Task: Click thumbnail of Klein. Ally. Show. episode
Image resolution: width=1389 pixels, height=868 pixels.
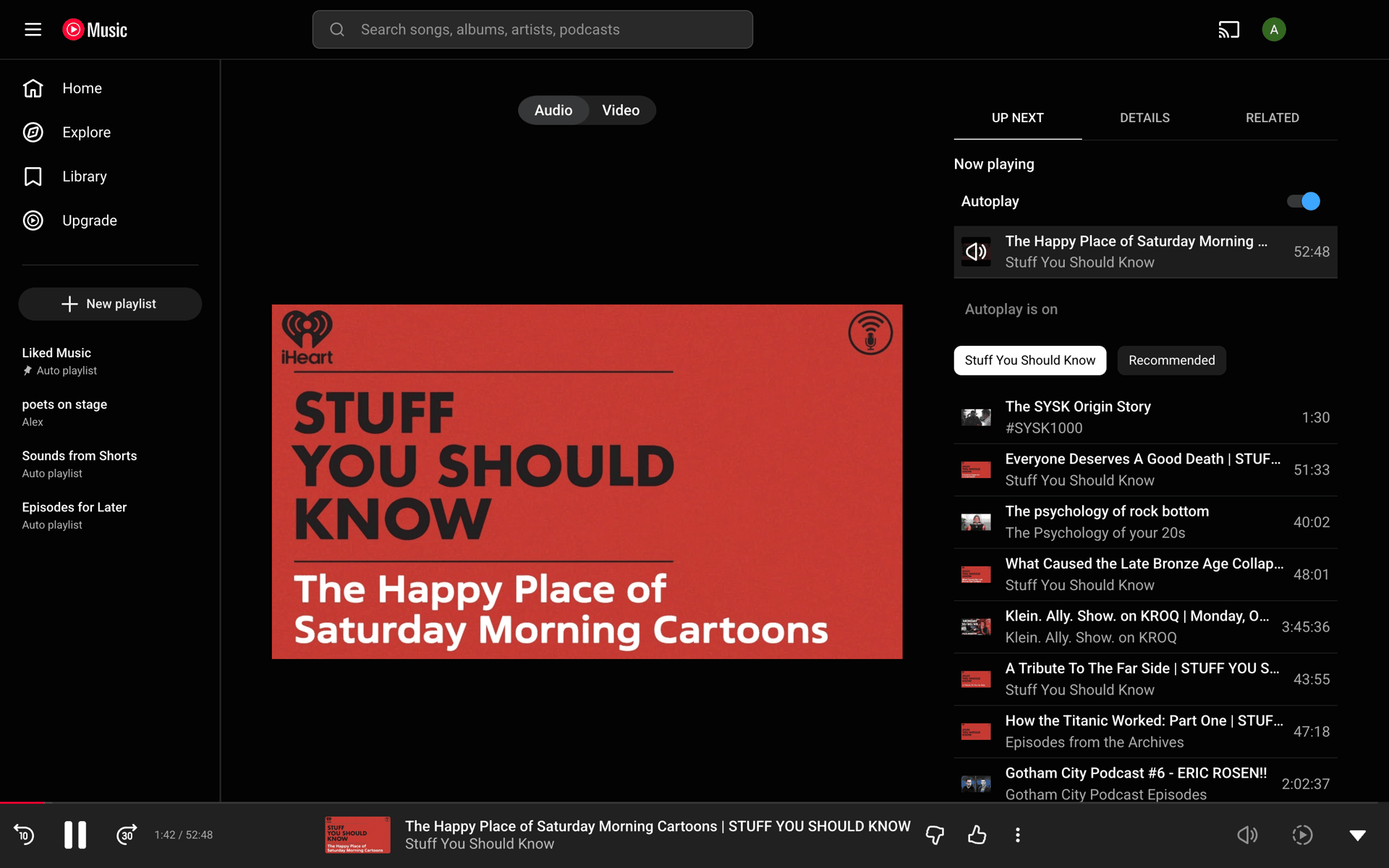Action: 976,626
